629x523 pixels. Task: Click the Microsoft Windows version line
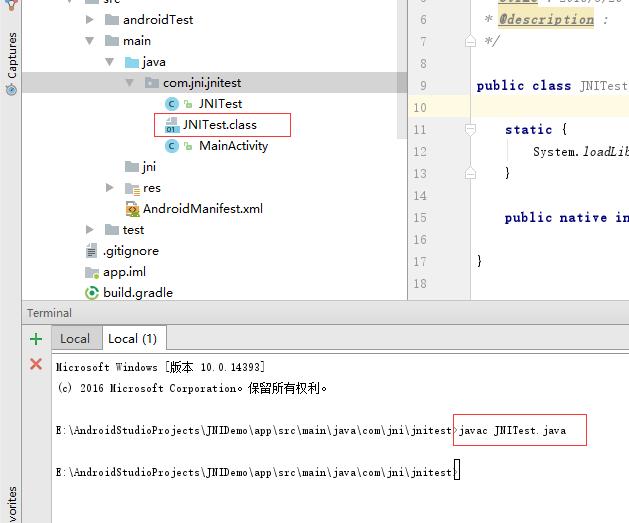click(x=160, y=367)
